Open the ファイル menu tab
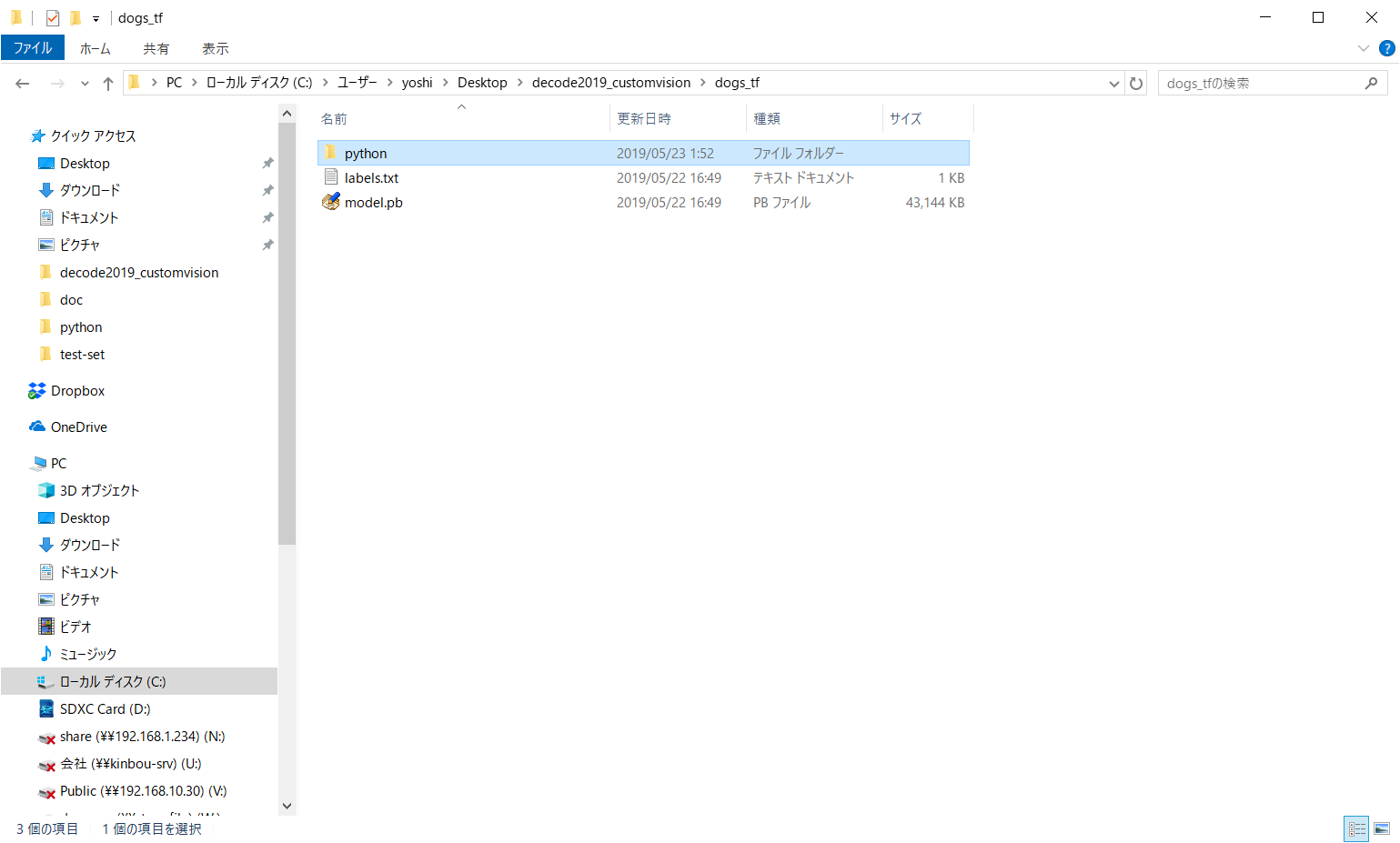Viewport: 1400px width, 843px height. click(x=33, y=48)
